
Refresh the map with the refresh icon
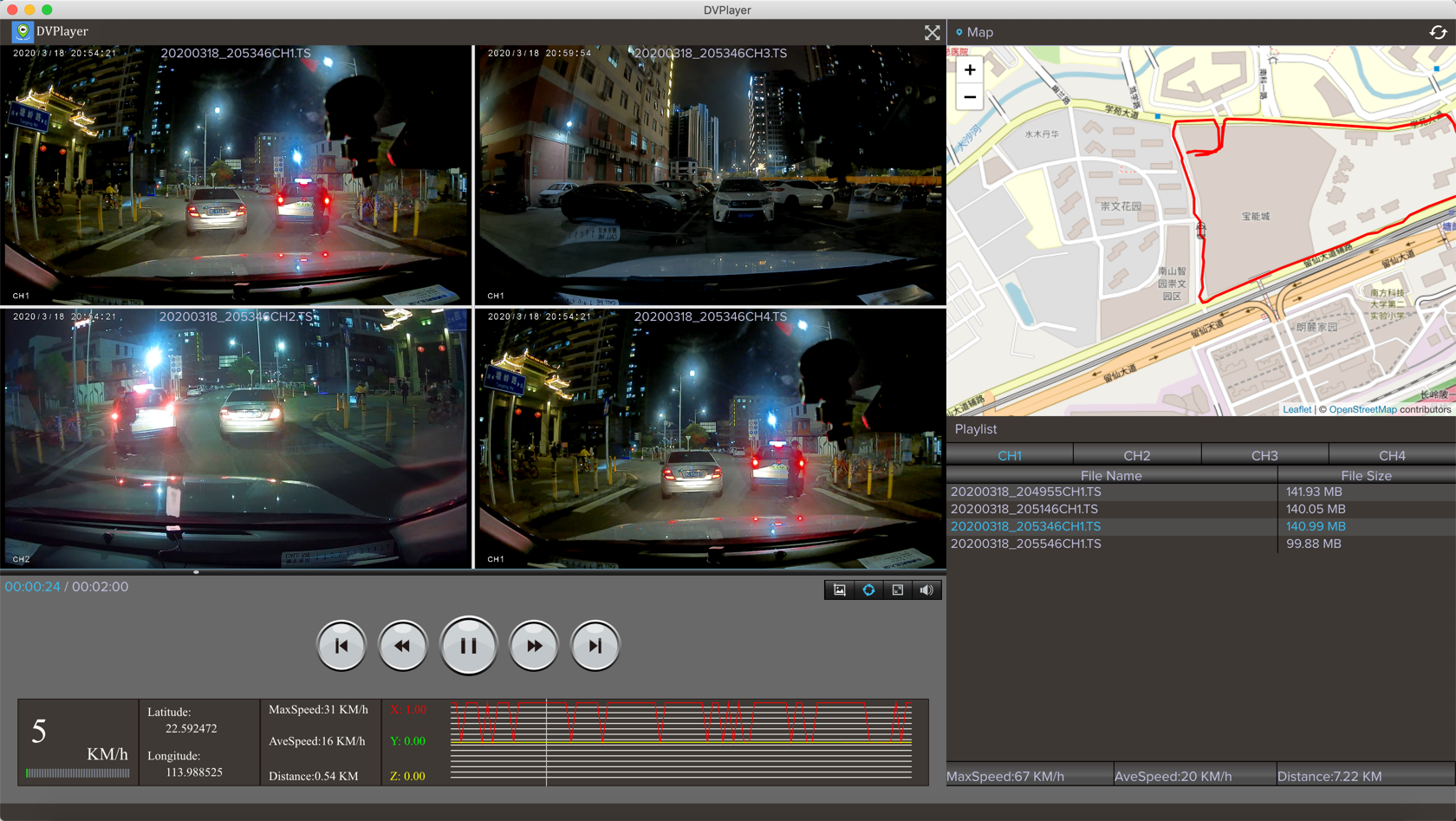pos(1437,31)
